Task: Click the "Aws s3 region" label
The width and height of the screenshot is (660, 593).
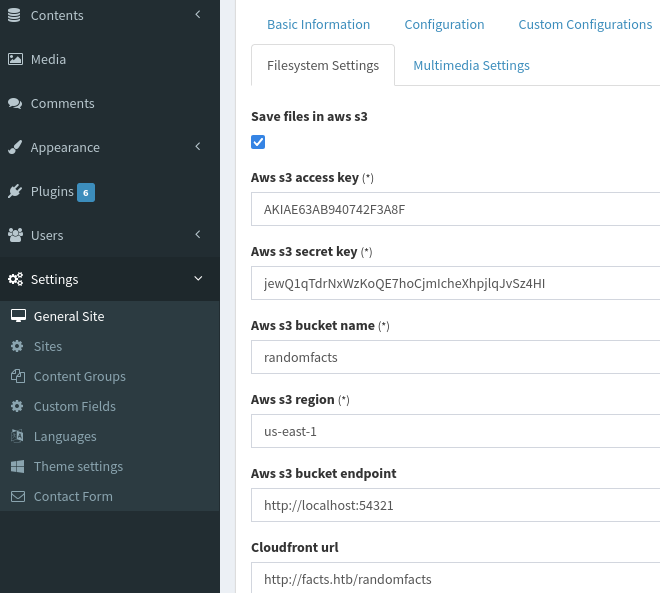Action: [x=293, y=400]
